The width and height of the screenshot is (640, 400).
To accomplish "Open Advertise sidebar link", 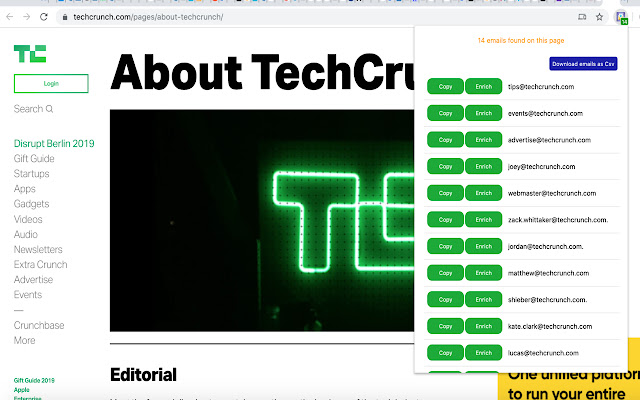I will tap(33, 280).
